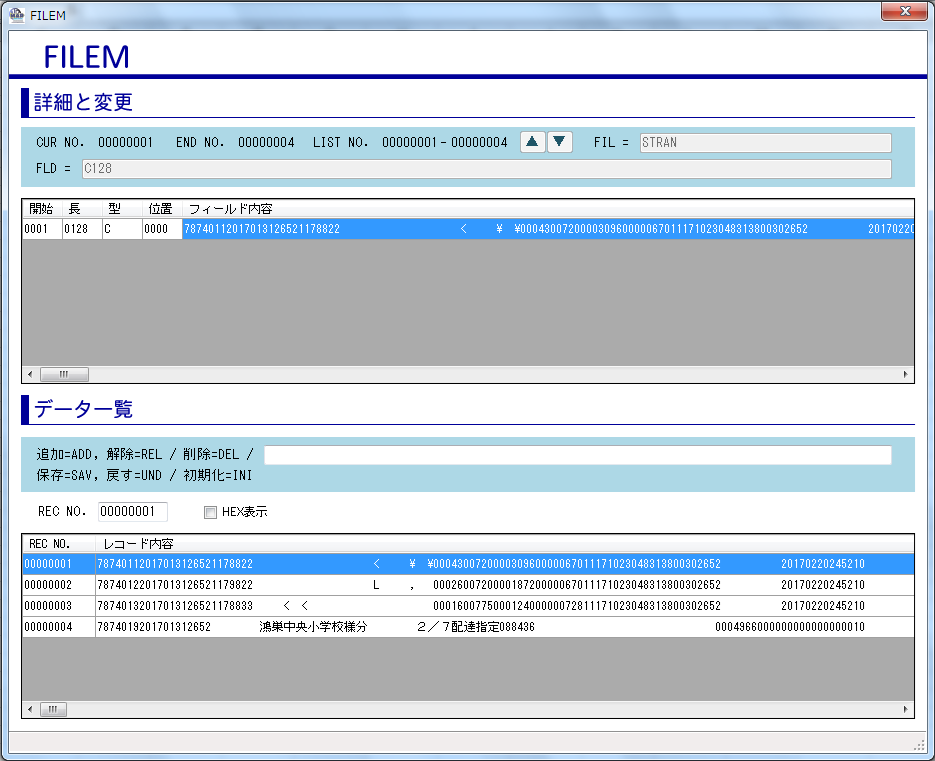The image size is (935, 761).
Task: Click the フィールド内容 column header
Action: 230,209
